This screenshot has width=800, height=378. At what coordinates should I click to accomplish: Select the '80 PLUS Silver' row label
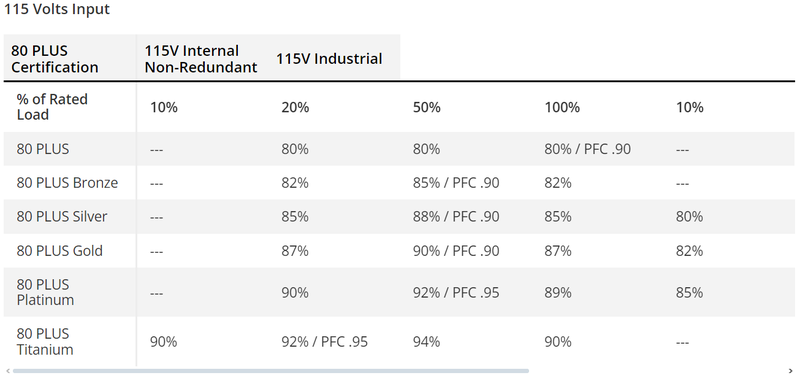coord(62,217)
